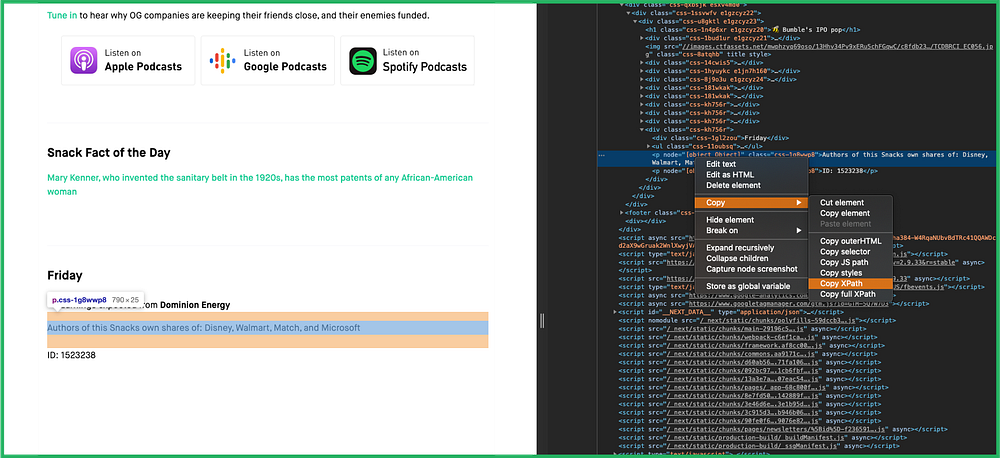Choose Copy element in the submenu
Screen dimensions: 1000x458
844,213
